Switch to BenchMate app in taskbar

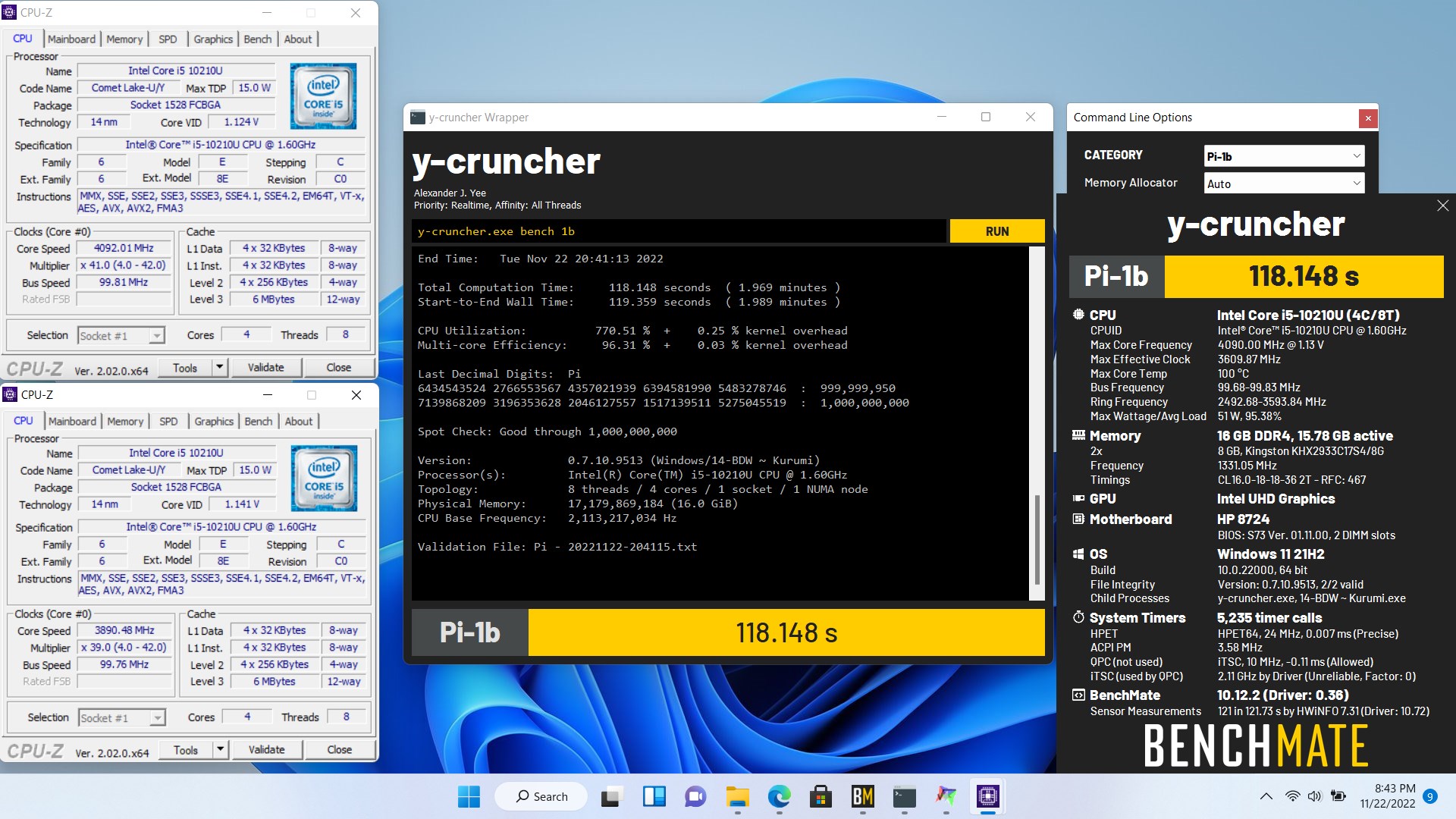[863, 796]
